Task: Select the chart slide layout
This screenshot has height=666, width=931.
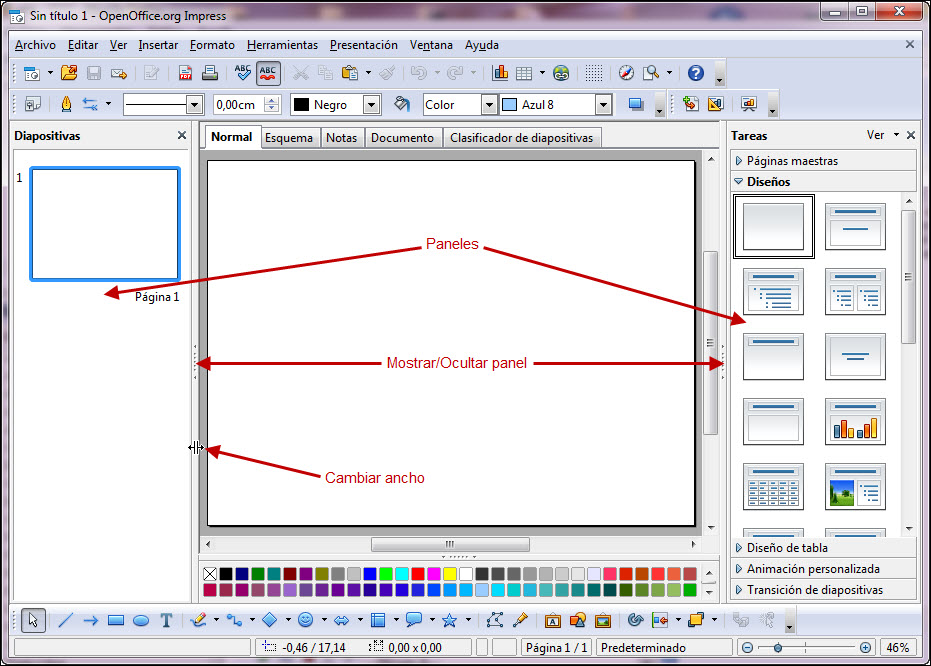Action: tap(855, 421)
